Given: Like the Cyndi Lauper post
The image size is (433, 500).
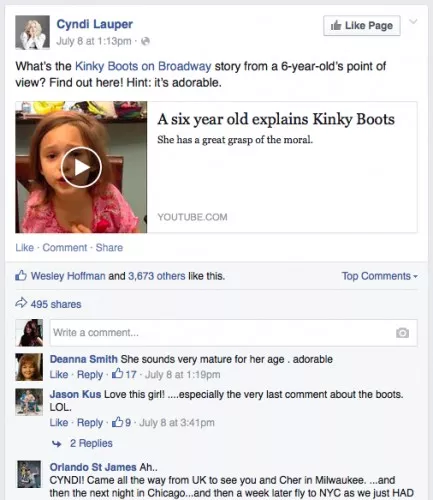Looking at the screenshot, I should click(25, 248).
